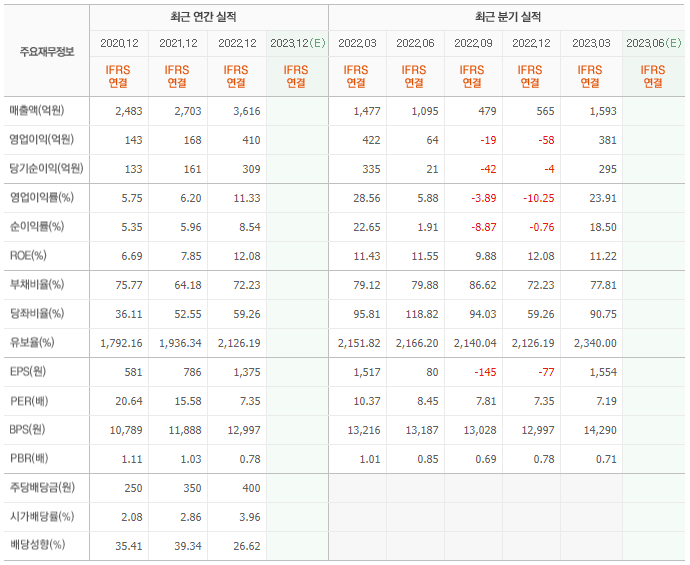Click payout ratio value '39.34'
The image size is (690, 565).
point(187,547)
